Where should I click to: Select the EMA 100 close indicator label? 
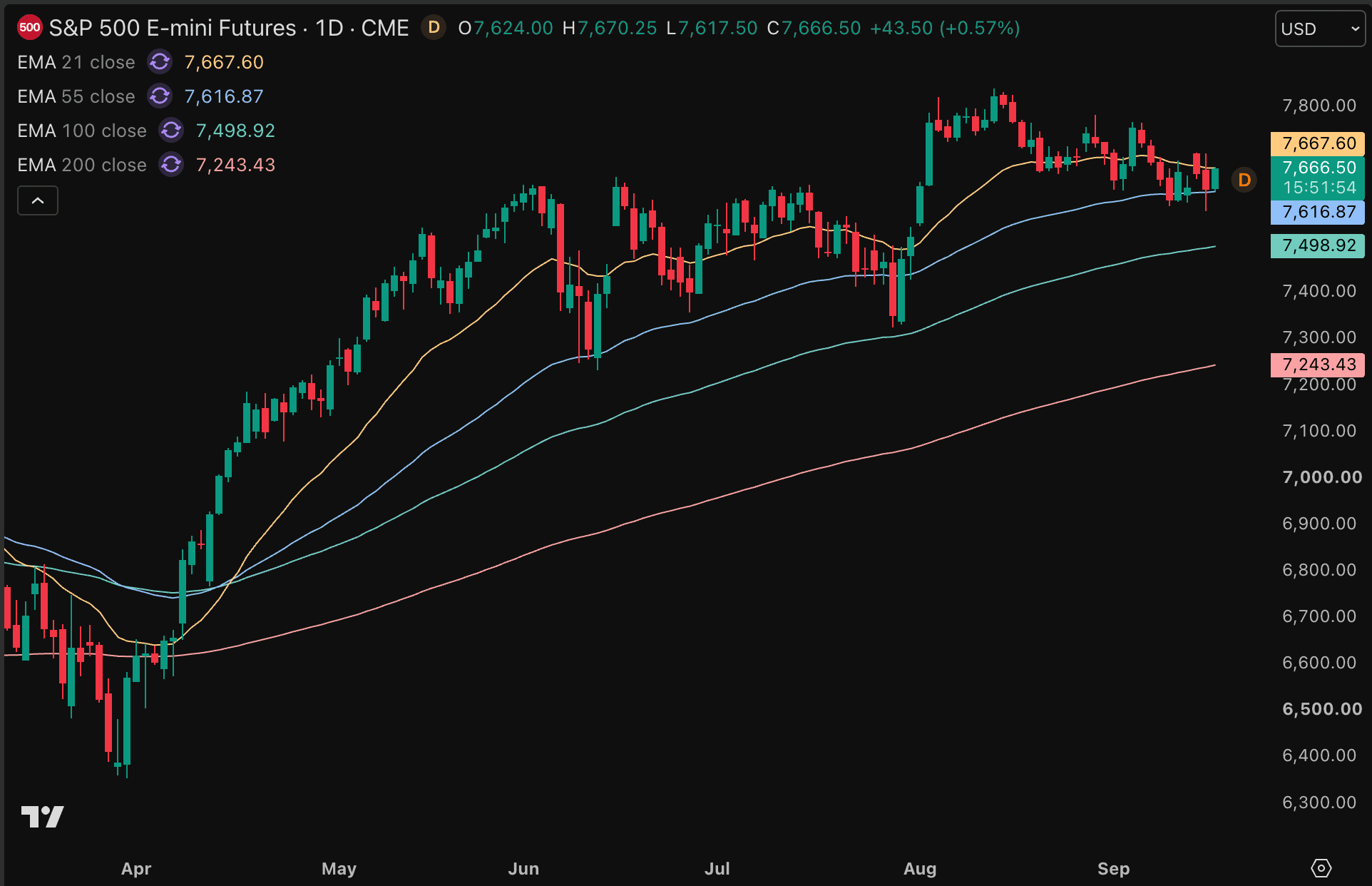coord(82,131)
